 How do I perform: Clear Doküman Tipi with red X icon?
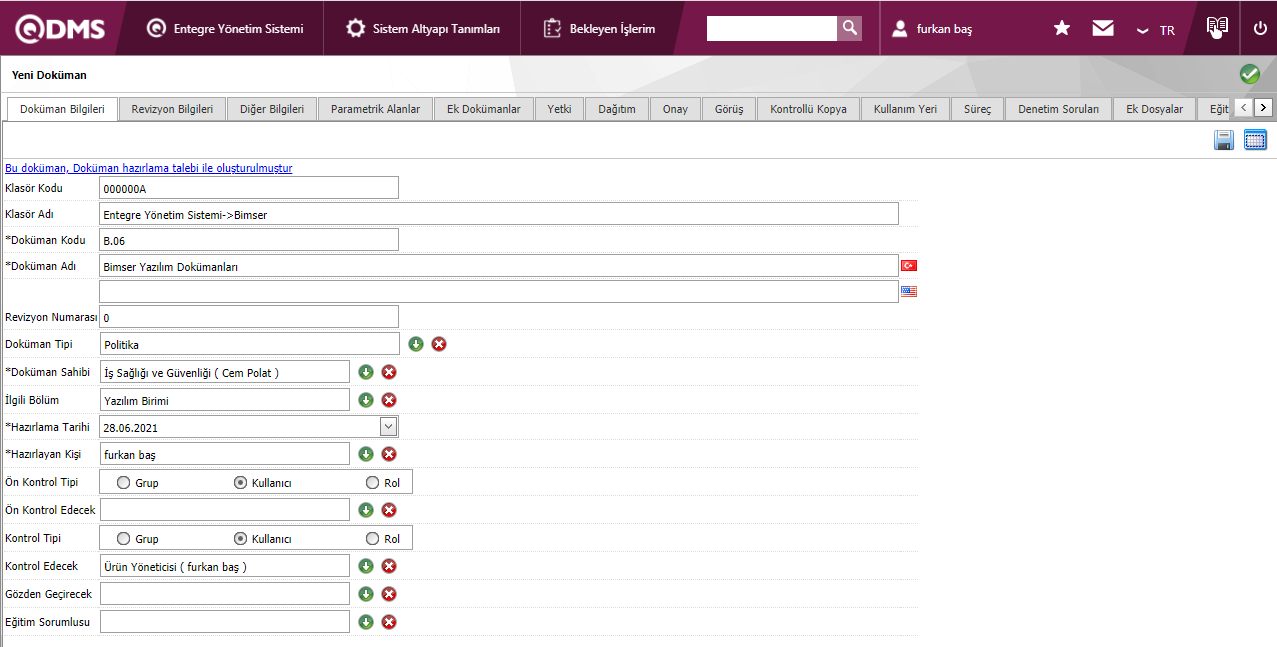tap(439, 344)
